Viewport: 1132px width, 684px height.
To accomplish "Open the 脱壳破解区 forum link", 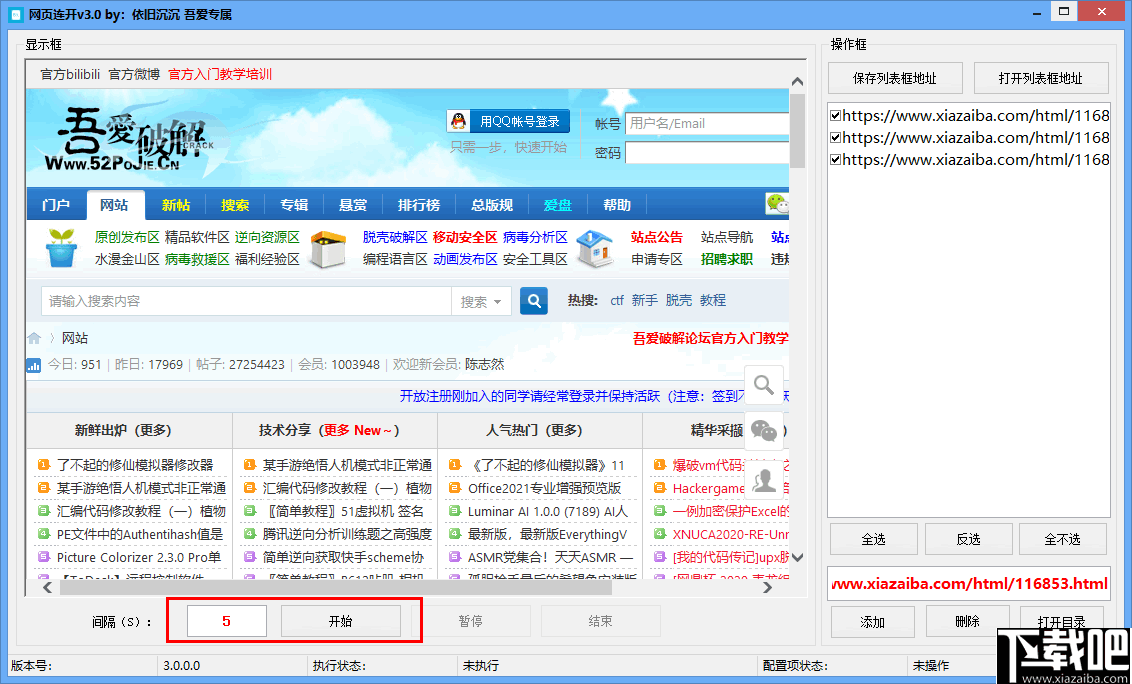I will pos(395,237).
